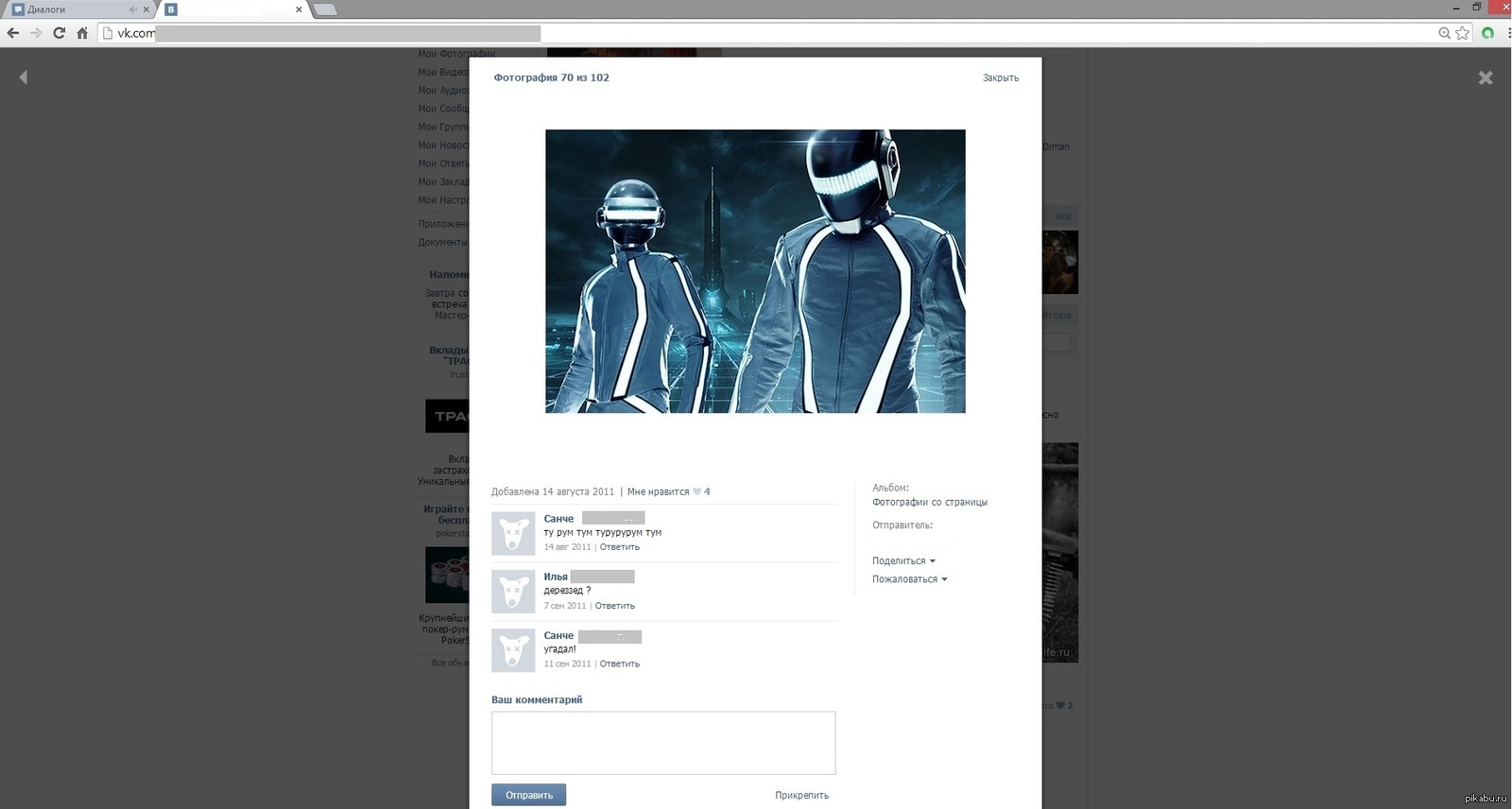
Task: Click the zoom magnifier icon in address bar
Action: click(1444, 33)
